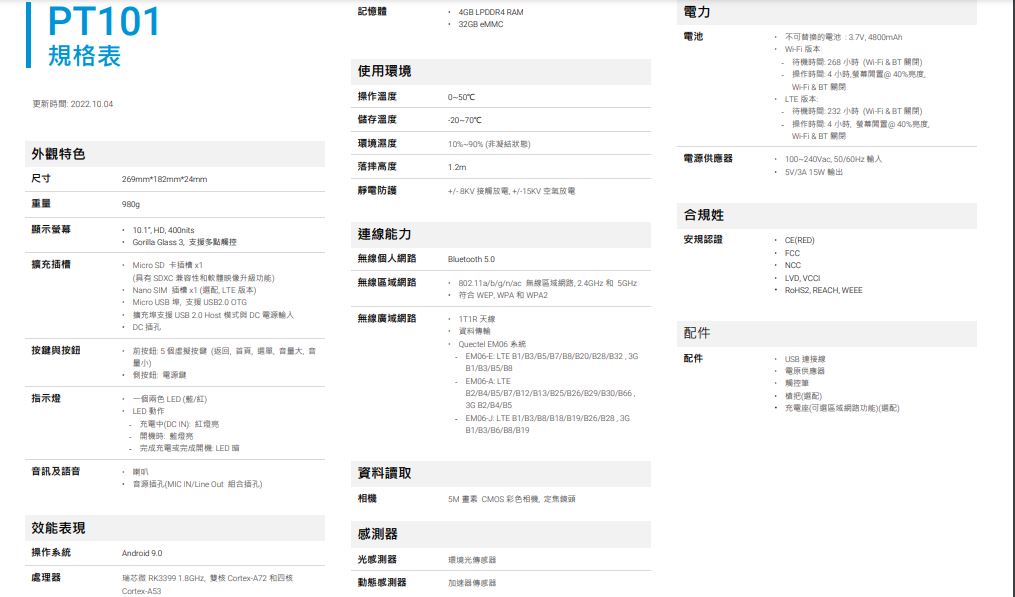This screenshot has height=597, width=1015.
Task: Click the 擴充插槽 row label
Action: (51, 265)
